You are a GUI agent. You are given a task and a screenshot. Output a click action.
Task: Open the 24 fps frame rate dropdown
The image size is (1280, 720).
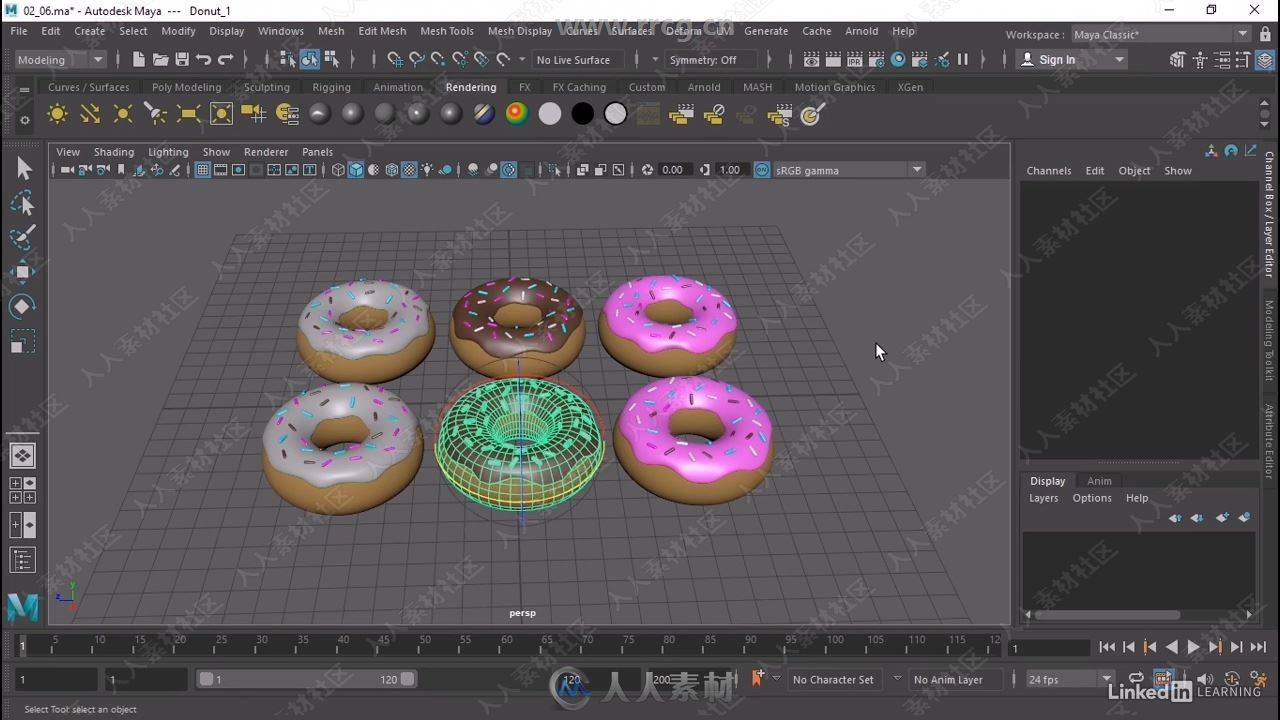[1070, 679]
